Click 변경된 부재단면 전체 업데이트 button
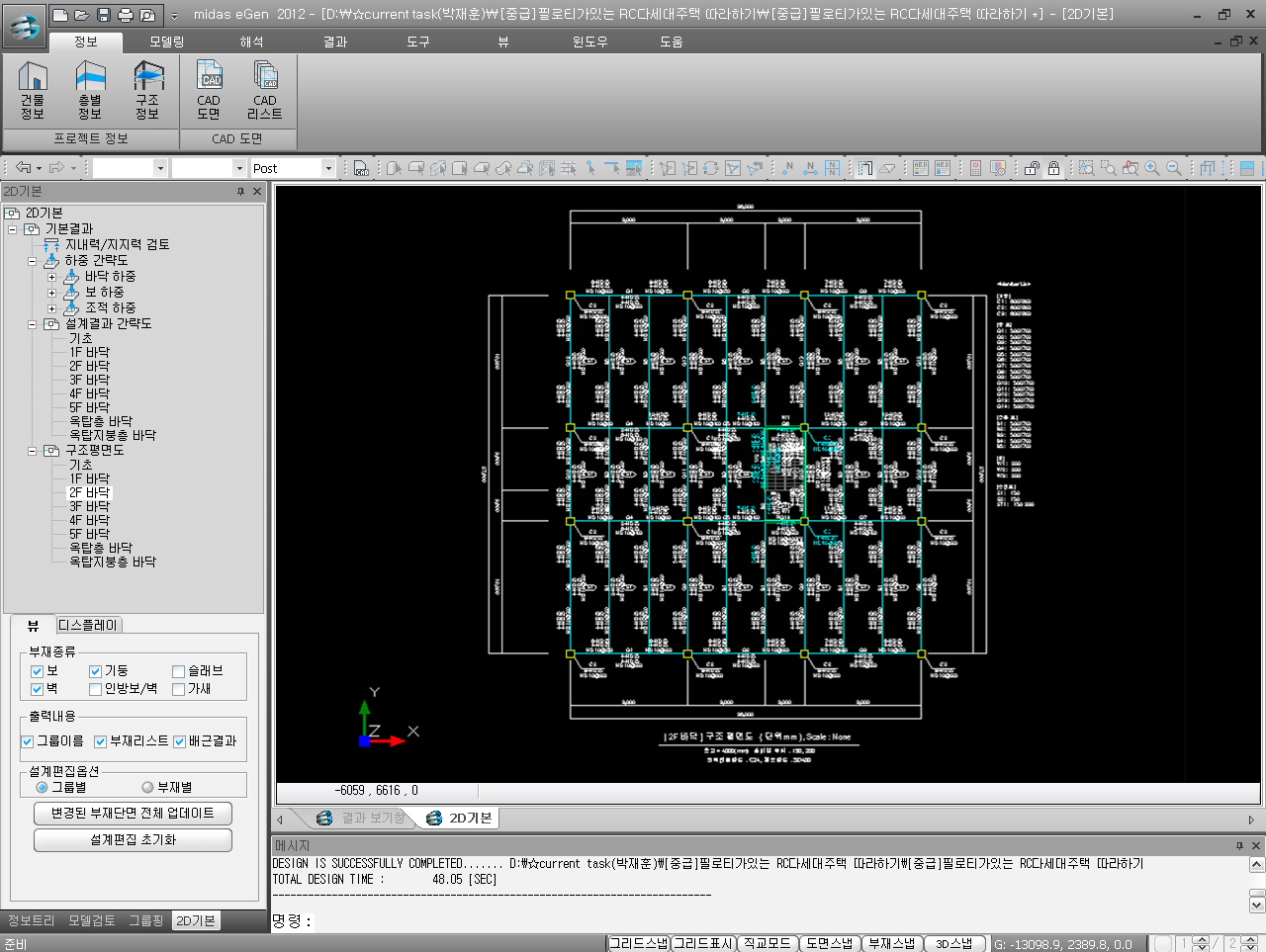This screenshot has width=1266, height=952. click(133, 813)
